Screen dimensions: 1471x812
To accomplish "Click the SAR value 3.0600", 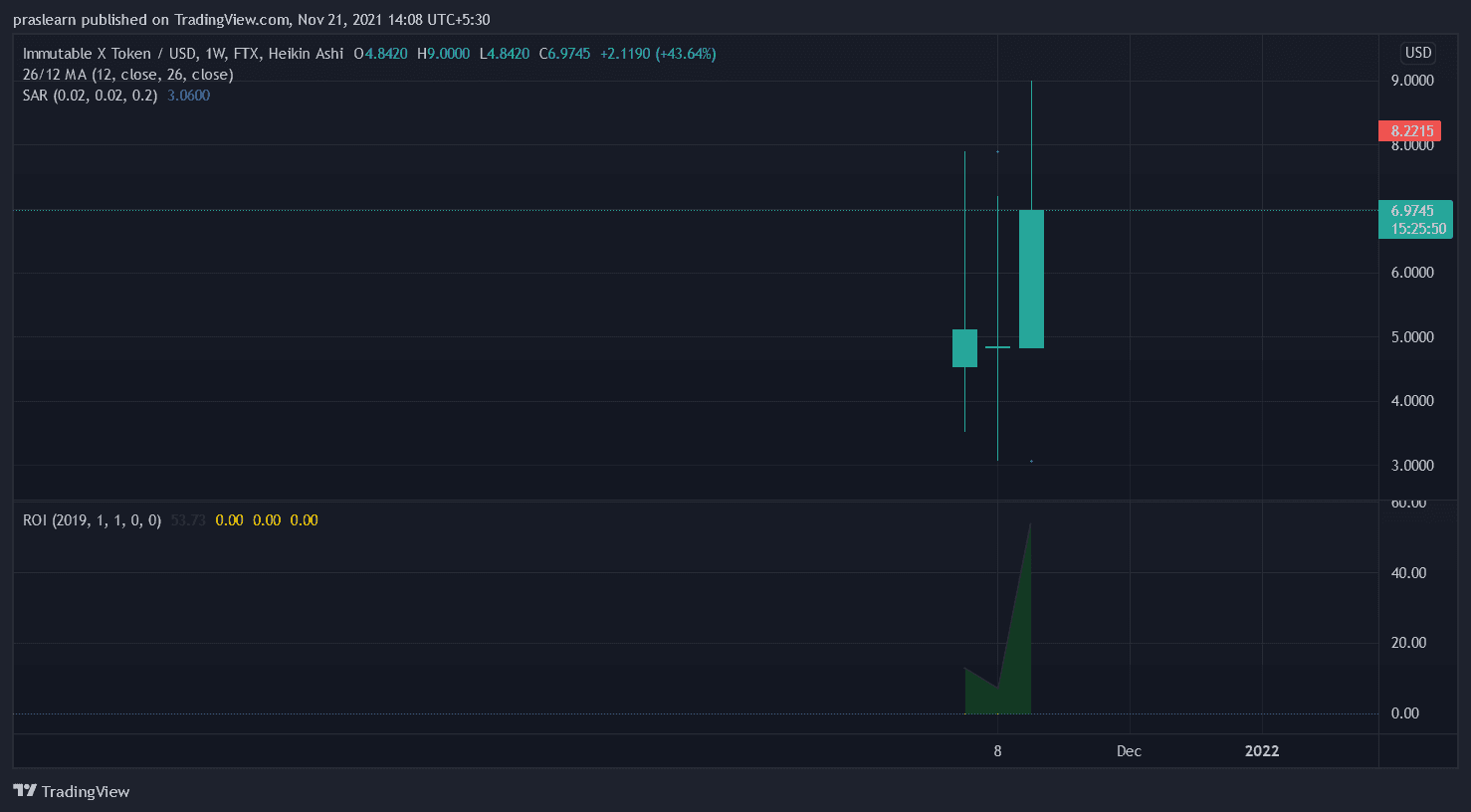I will (189, 96).
